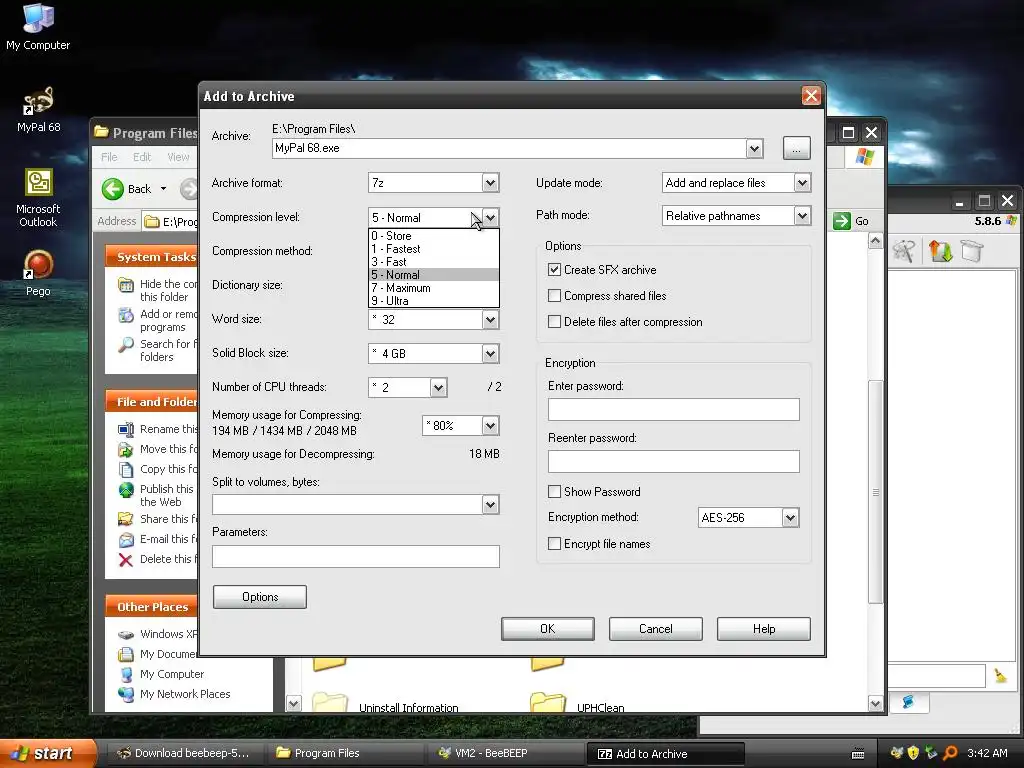The width and height of the screenshot is (1024, 768).
Task: Select 9 - Ultra compression level
Action: click(434, 301)
